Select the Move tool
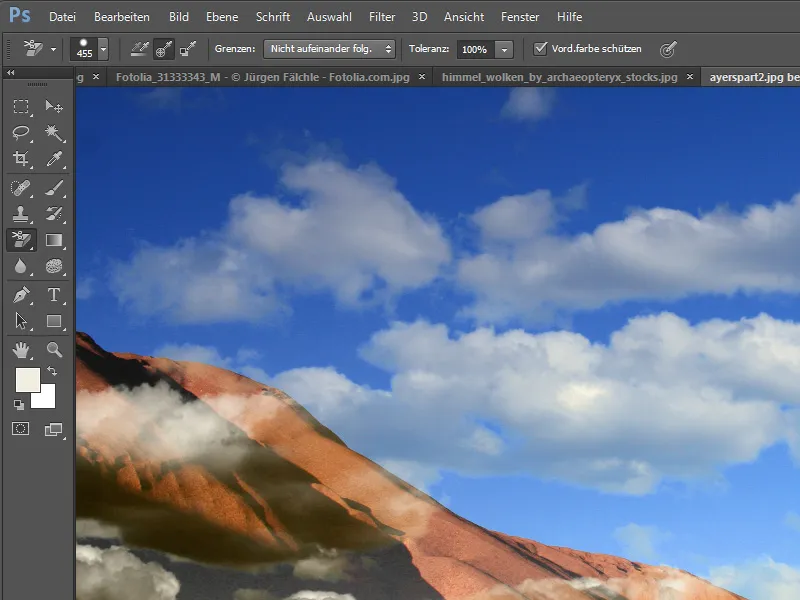 coord(54,106)
